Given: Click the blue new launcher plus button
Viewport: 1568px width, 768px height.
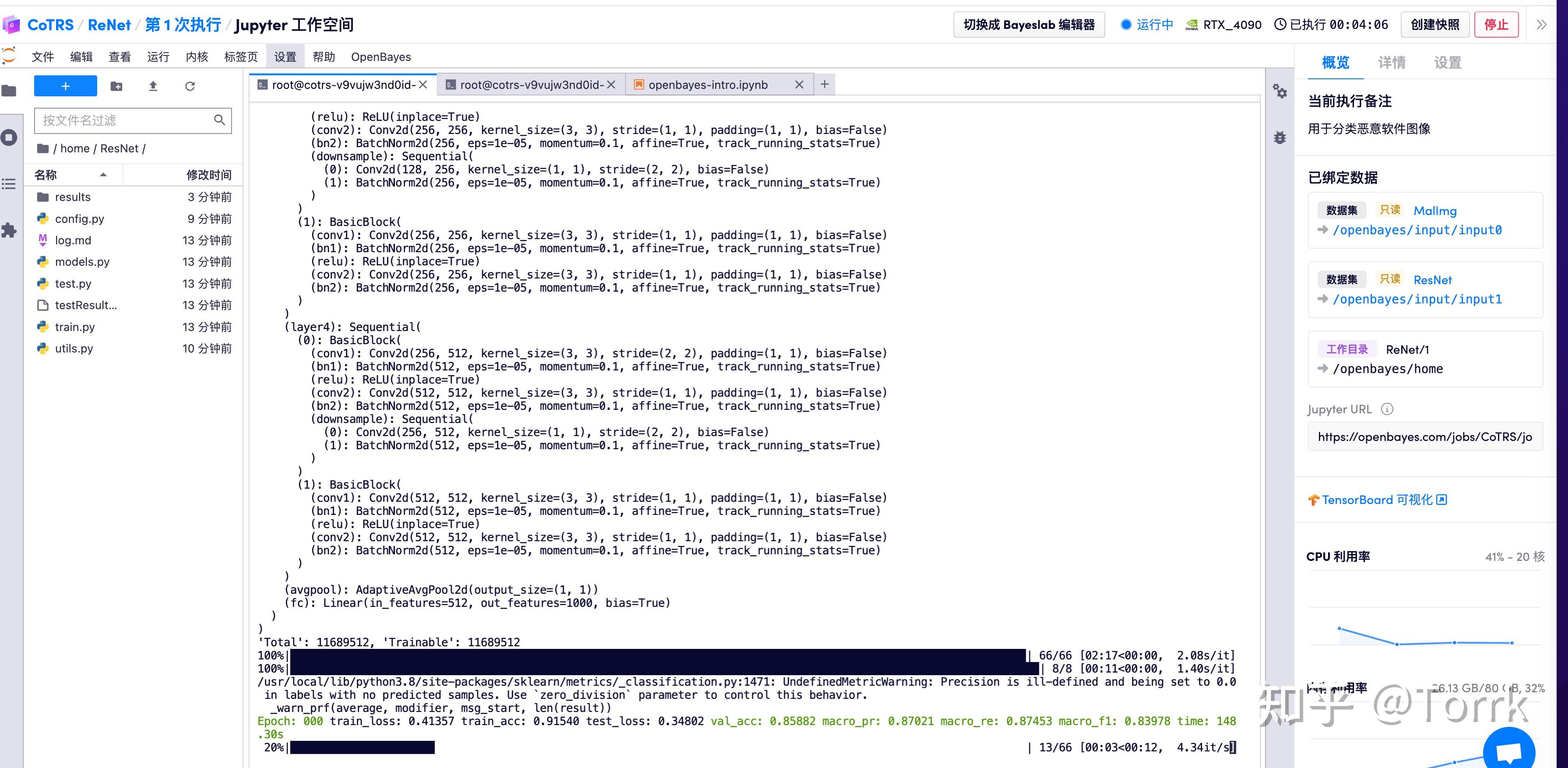Looking at the screenshot, I should click(x=65, y=86).
